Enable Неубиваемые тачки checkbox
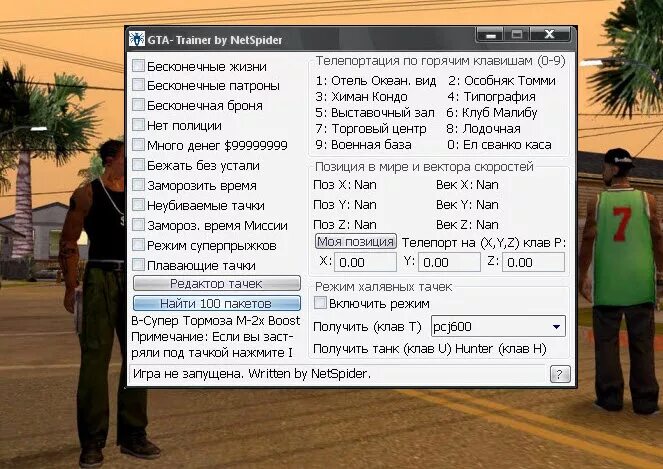 [138, 205]
